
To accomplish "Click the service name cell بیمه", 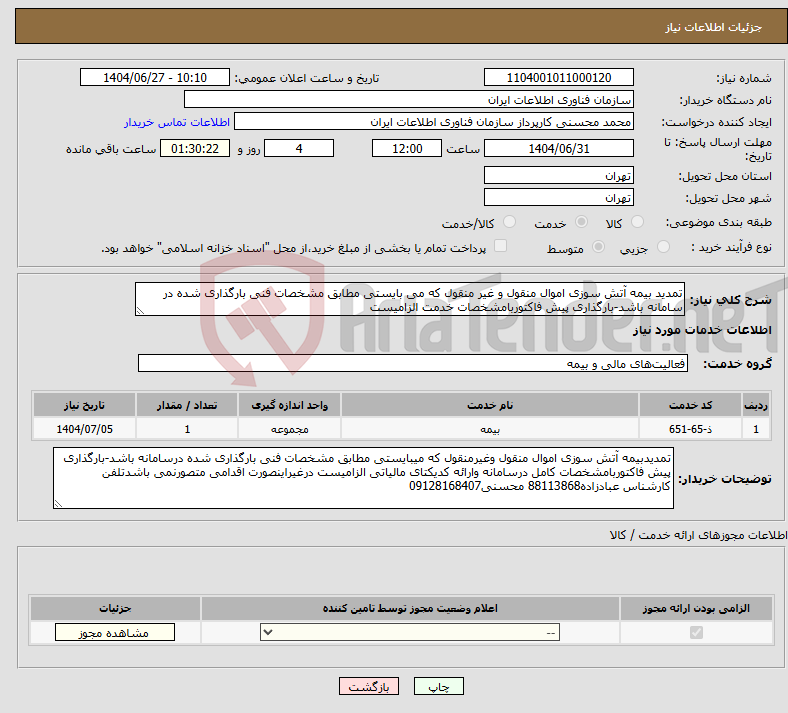I will [x=490, y=429].
